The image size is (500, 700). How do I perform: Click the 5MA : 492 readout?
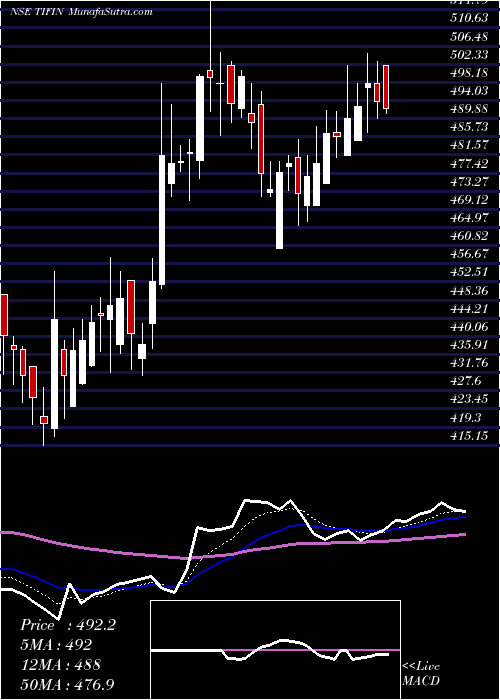56,645
